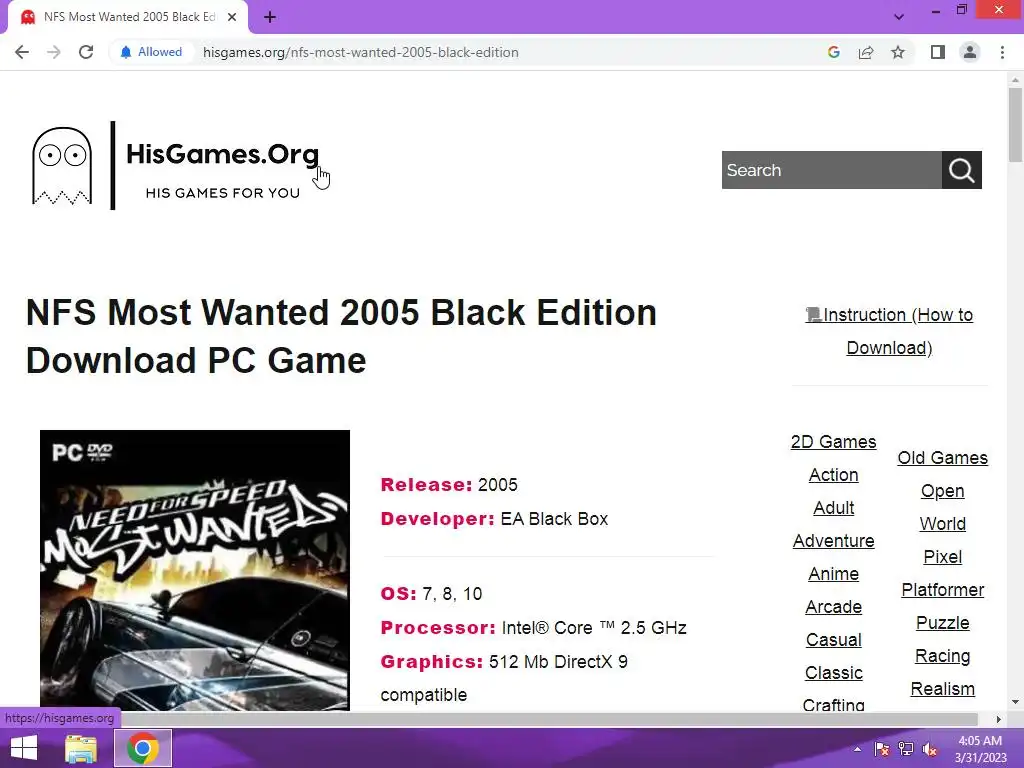
Task: Open the Chrome profile avatar
Action: [970, 52]
